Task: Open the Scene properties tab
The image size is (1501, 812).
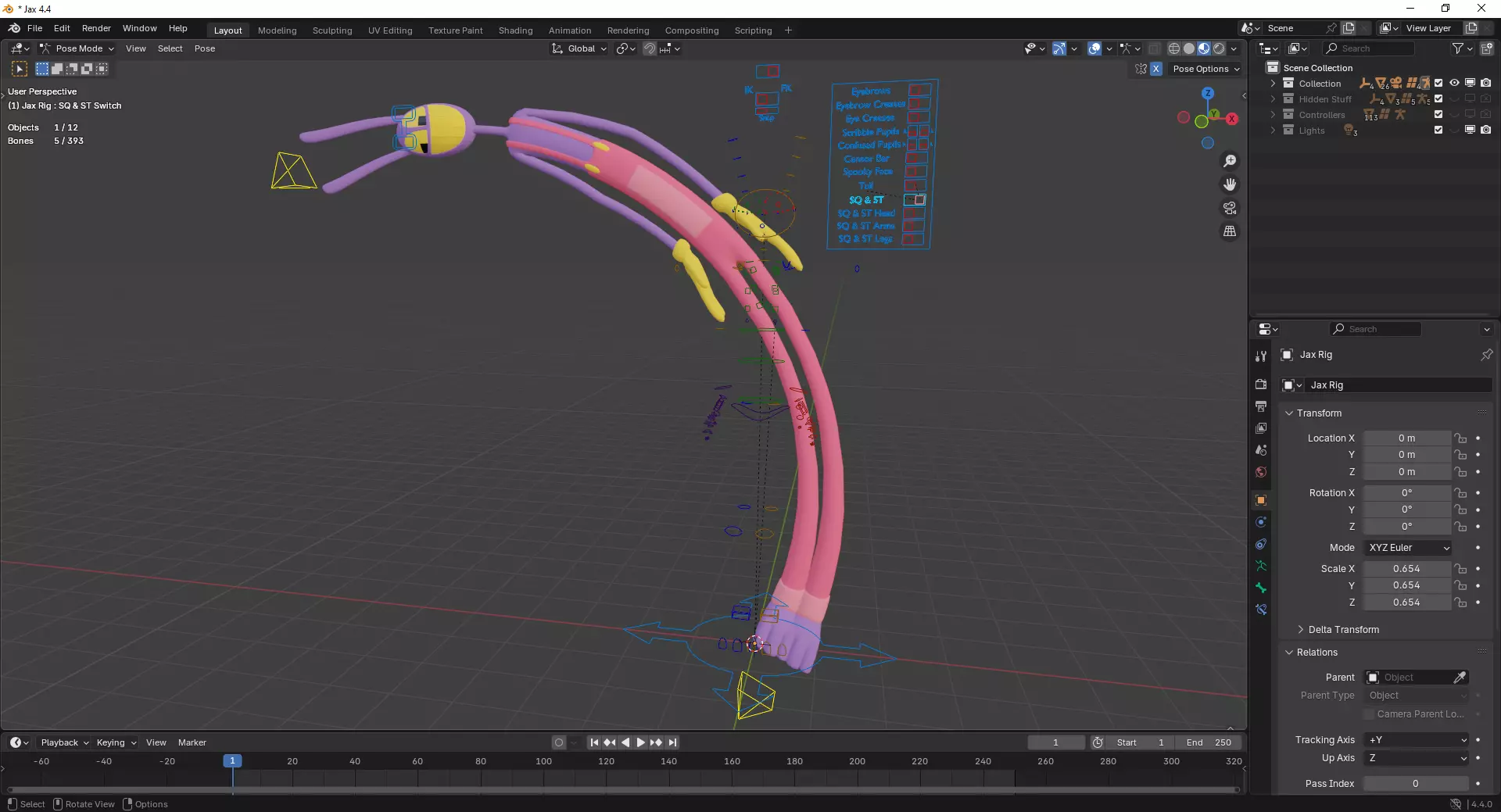Action: pyautogui.click(x=1261, y=450)
